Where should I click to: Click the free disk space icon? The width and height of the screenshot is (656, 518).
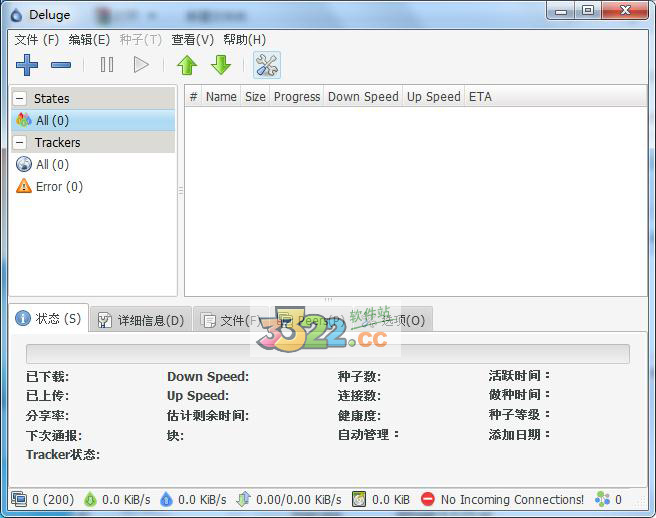point(359,499)
